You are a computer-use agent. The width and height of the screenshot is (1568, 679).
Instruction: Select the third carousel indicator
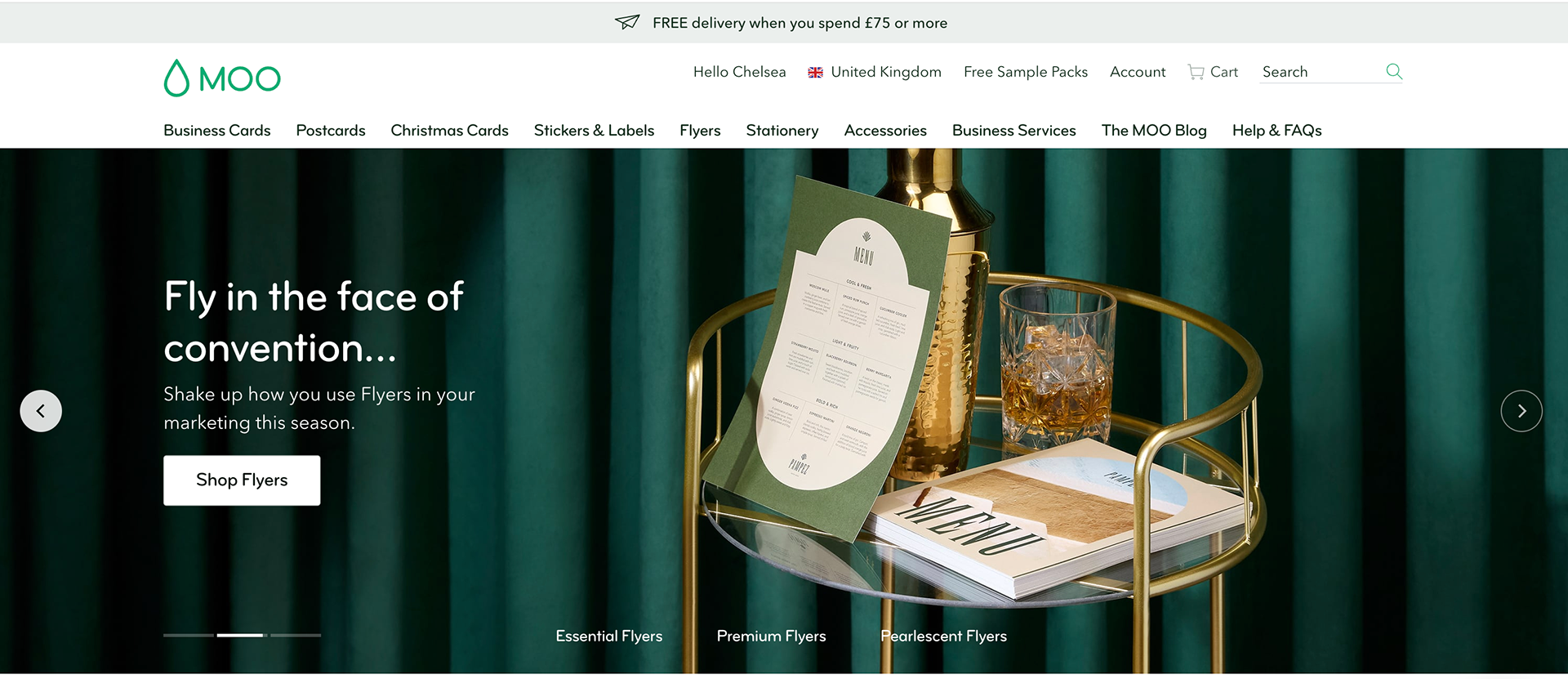(x=296, y=635)
